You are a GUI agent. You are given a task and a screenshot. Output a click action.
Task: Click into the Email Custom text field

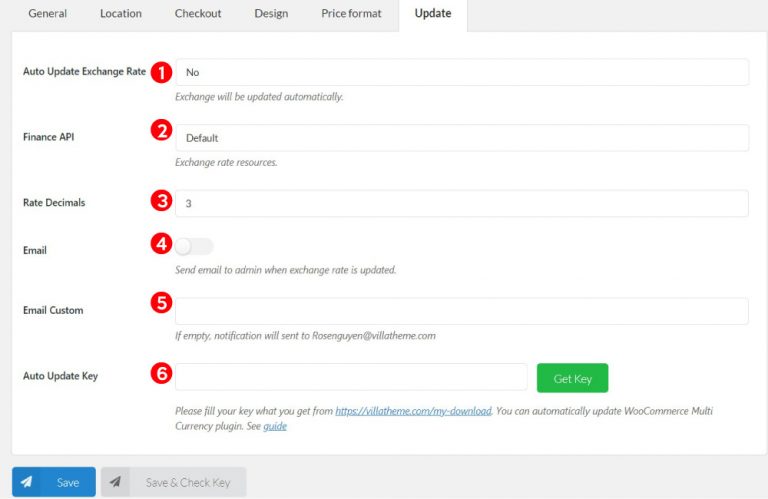click(461, 311)
